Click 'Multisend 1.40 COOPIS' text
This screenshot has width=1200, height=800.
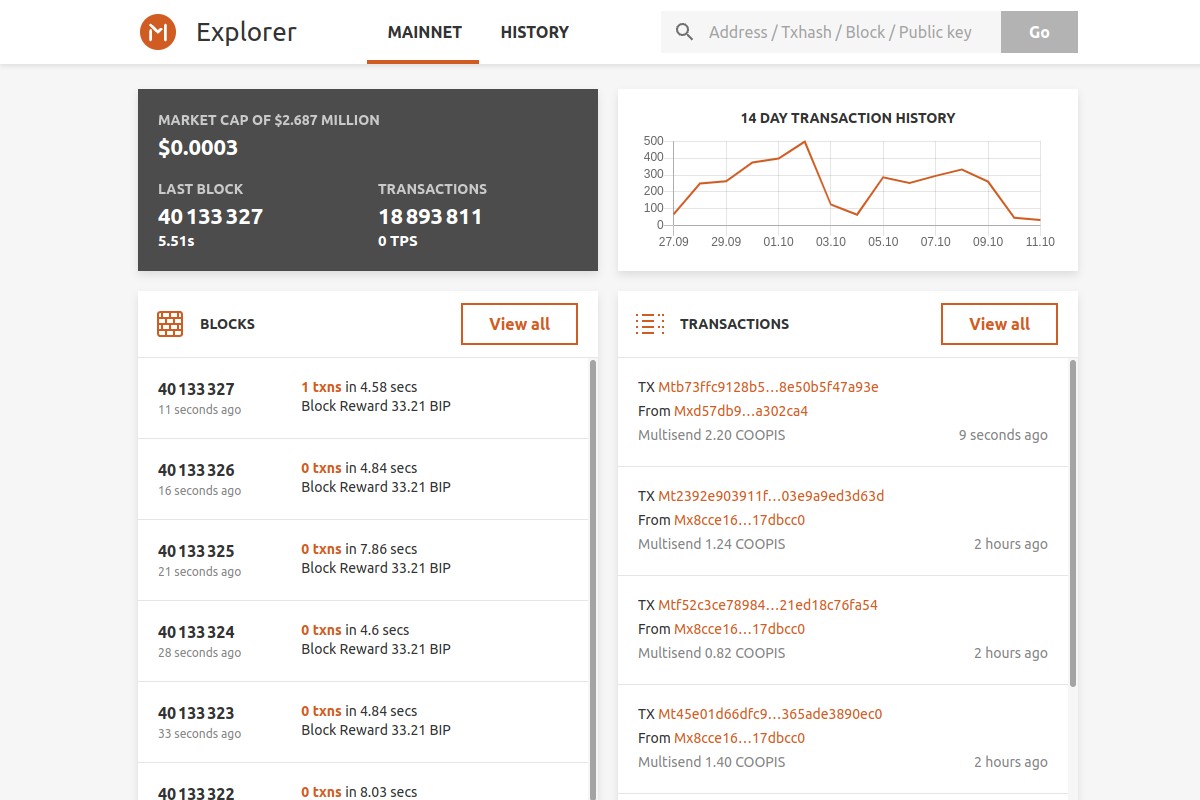point(712,762)
